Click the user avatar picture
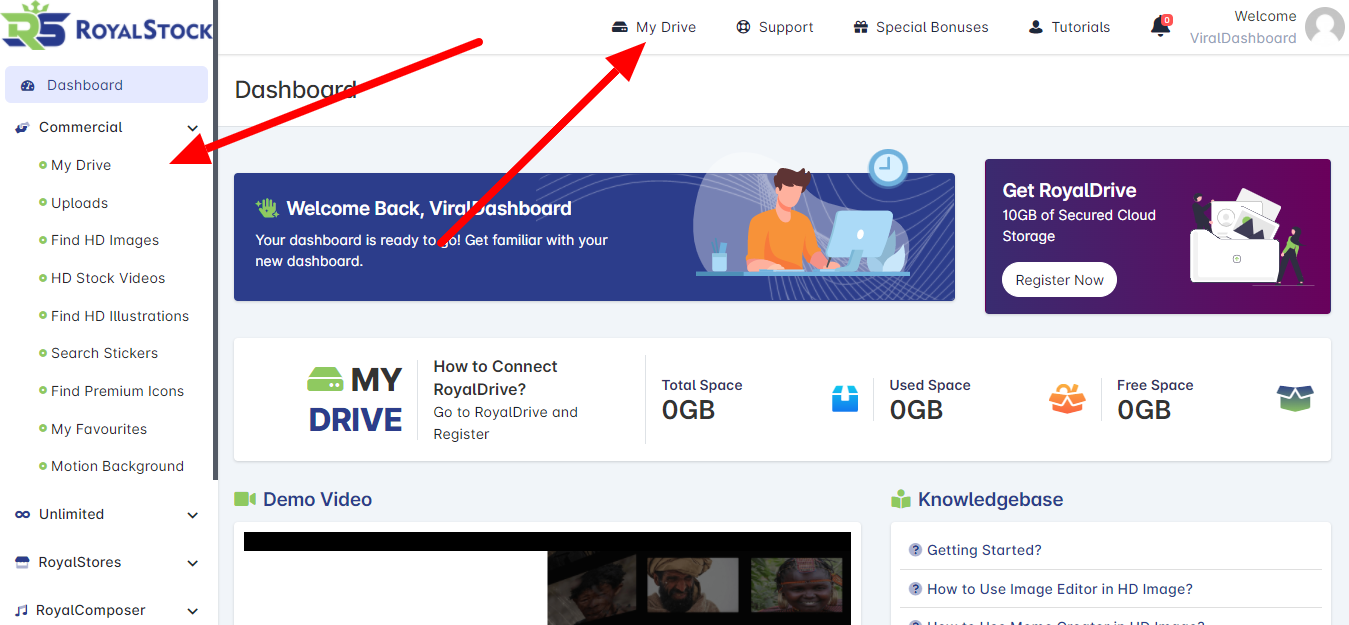The image size is (1349, 625). pyautogui.click(x=1325, y=26)
